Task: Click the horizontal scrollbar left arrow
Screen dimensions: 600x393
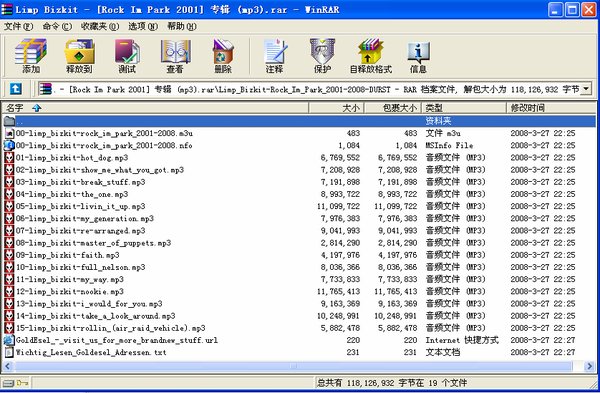Action: coord(7,366)
